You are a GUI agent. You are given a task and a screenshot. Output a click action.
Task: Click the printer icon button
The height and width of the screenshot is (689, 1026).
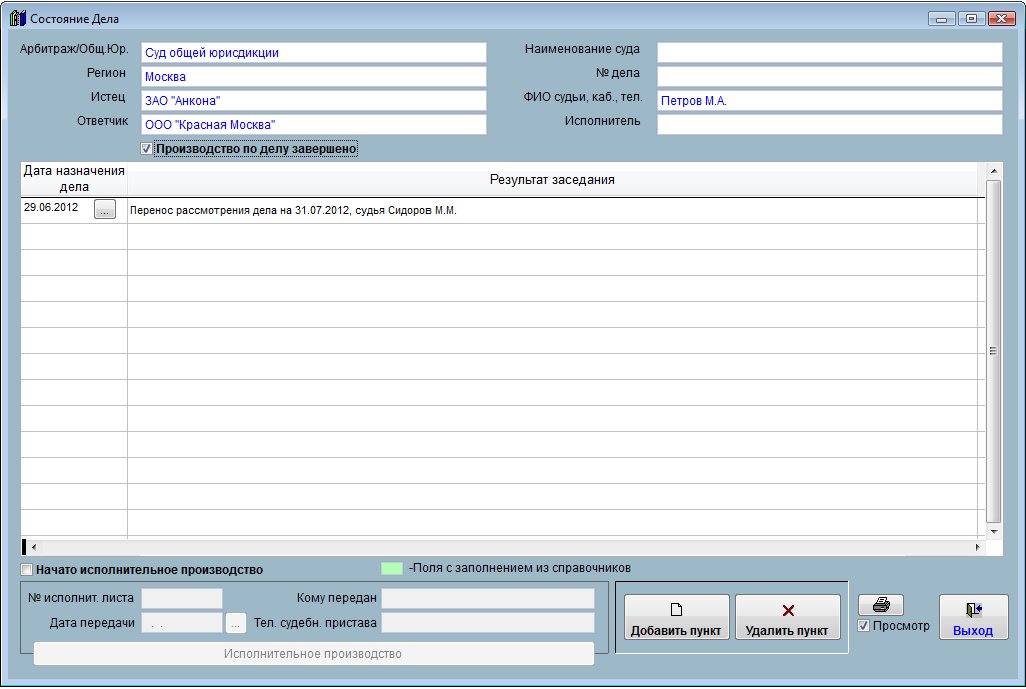(x=880, y=605)
